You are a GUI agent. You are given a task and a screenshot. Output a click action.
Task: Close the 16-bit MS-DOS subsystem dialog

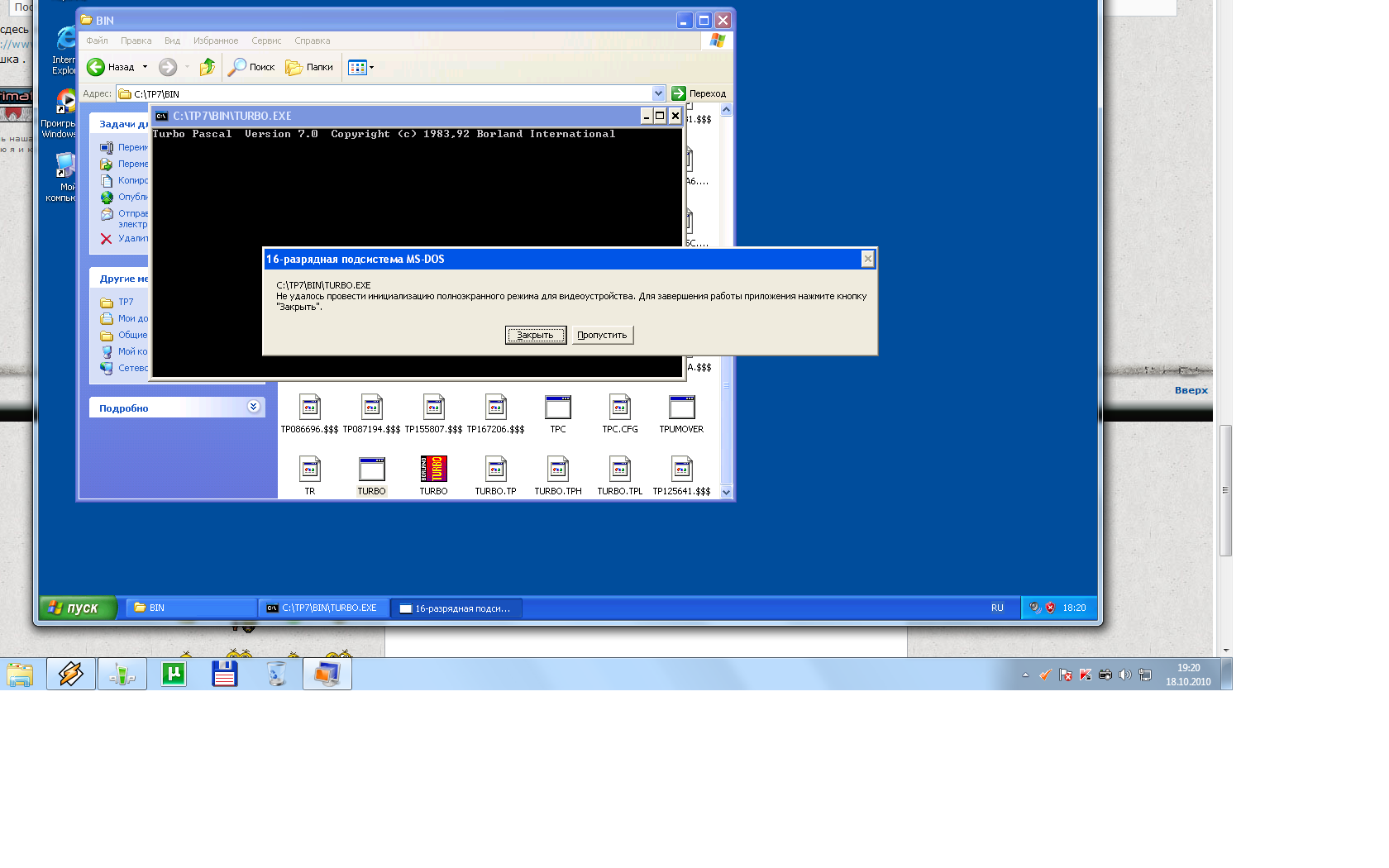coord(867,259)
